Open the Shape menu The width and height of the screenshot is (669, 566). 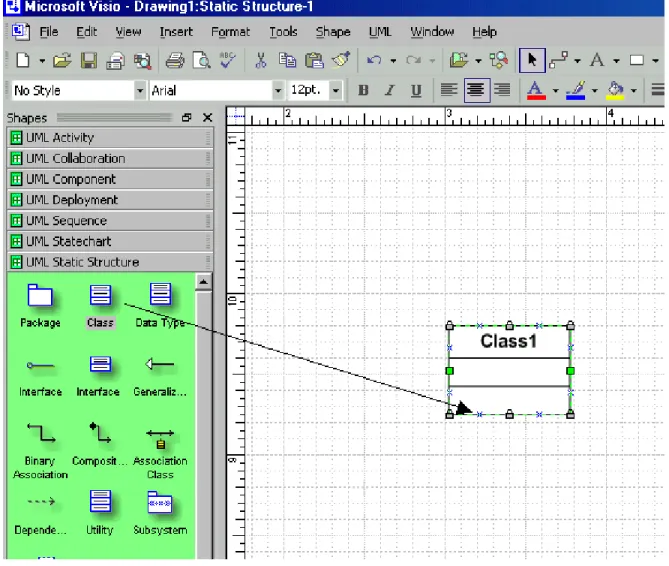(333, 32)
